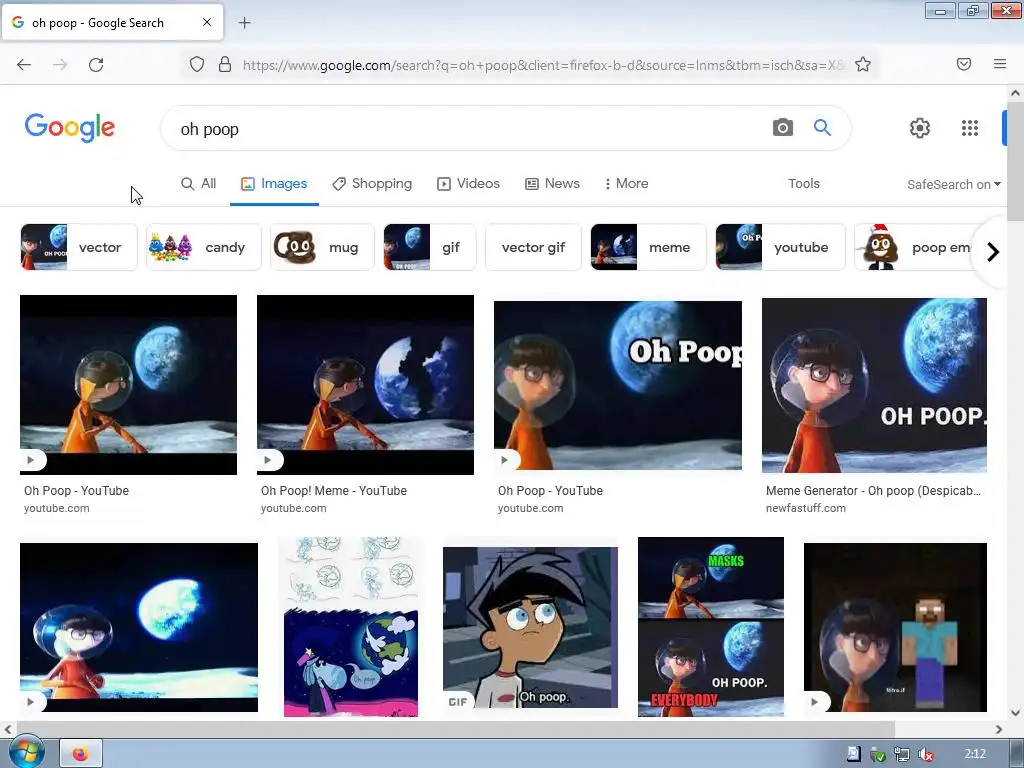1024x768 pixels.
Task: Open the sketch drawing with Earth thumbnail
Action: [x=351, y=627]
